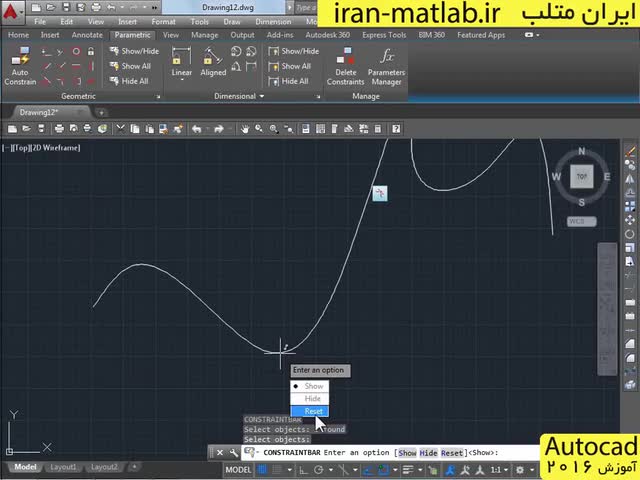Click the Save icon in the quick access toolbar
Image resolution: width=640 pixels, height=480 pixels.
tap(65, 7)
